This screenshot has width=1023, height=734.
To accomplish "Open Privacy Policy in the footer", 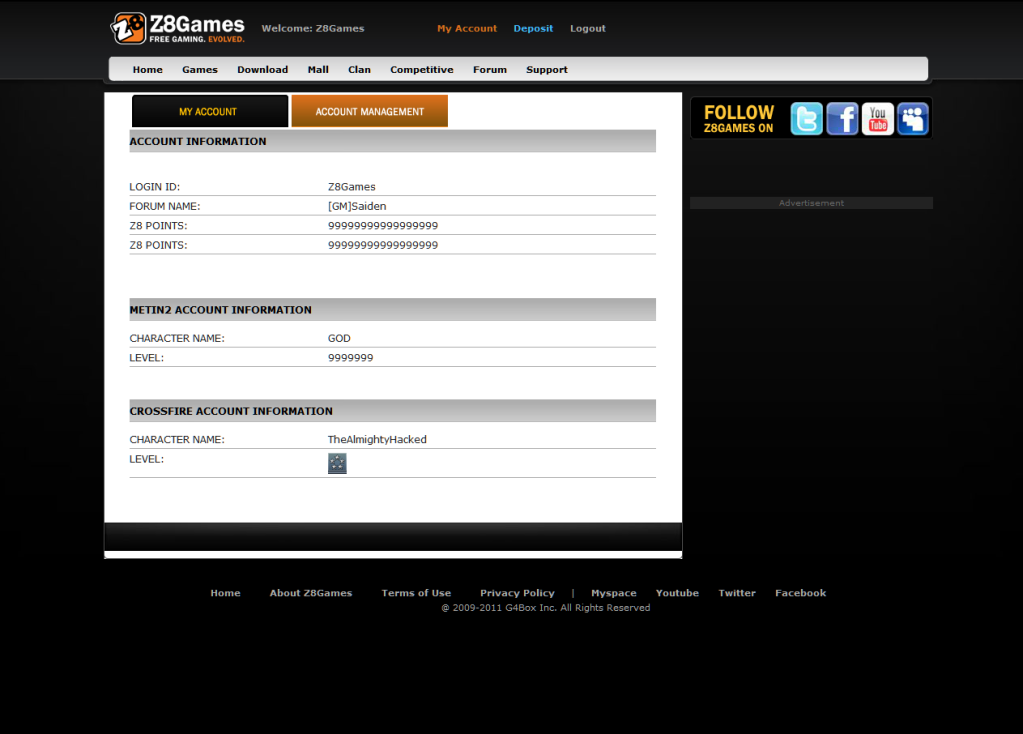I will (516, 593).
